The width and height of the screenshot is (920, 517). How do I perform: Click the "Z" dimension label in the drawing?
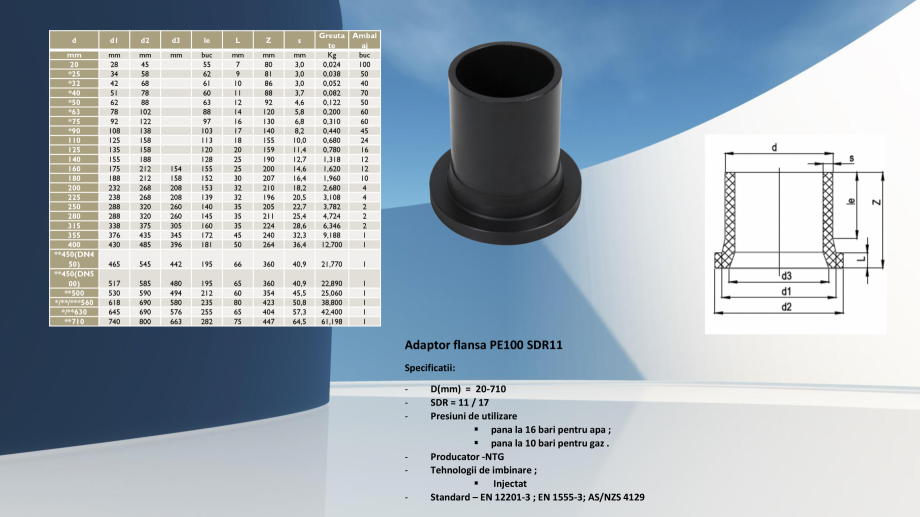pyautogui.click(x=877, y=202)
